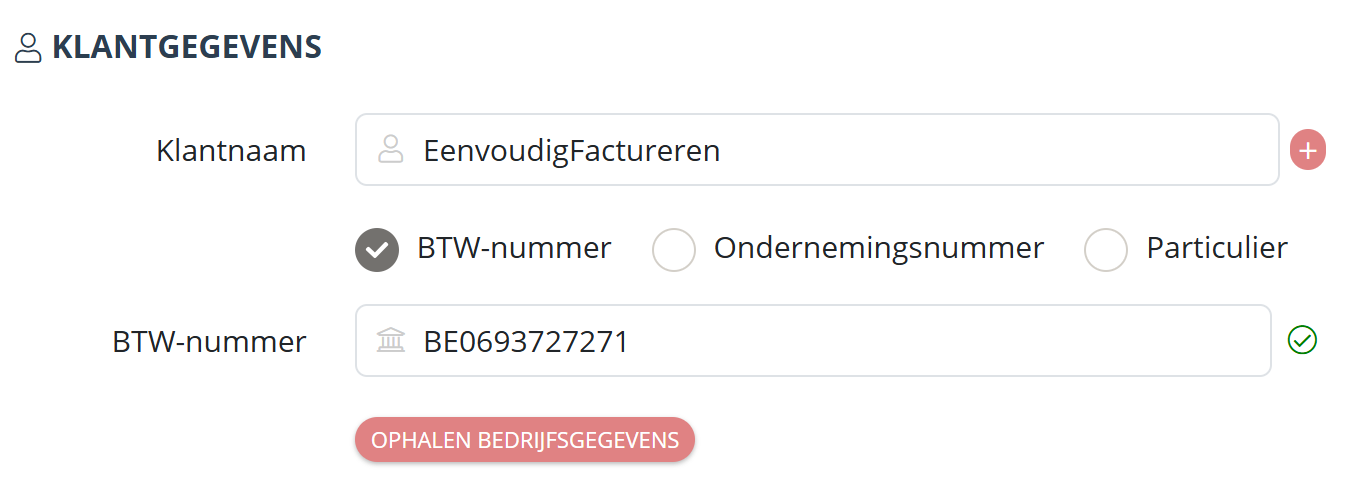The image size is (1368, 488).
Task: Click the KLANTGEGEVENS section heading
Action: [x=187, y=47]
